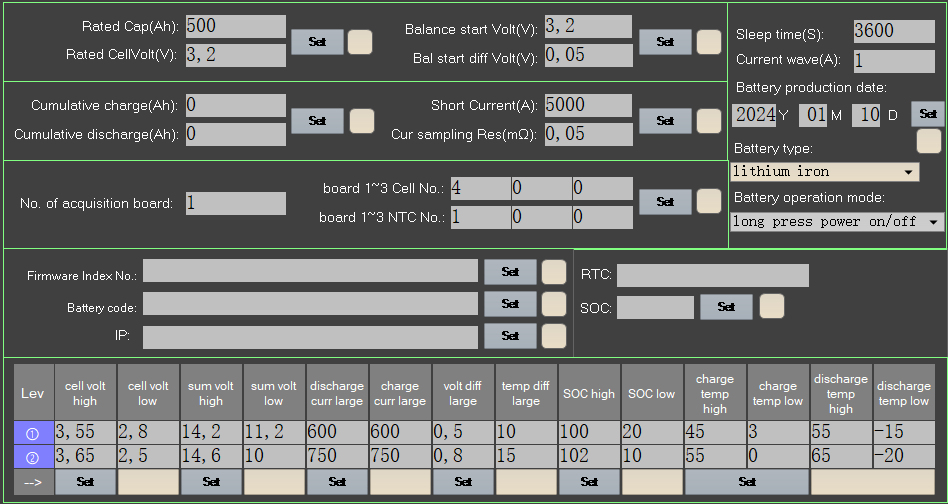Click Set under the cell volt high column
The height and width of the screenshot is (504, 948).
[85, 481]
